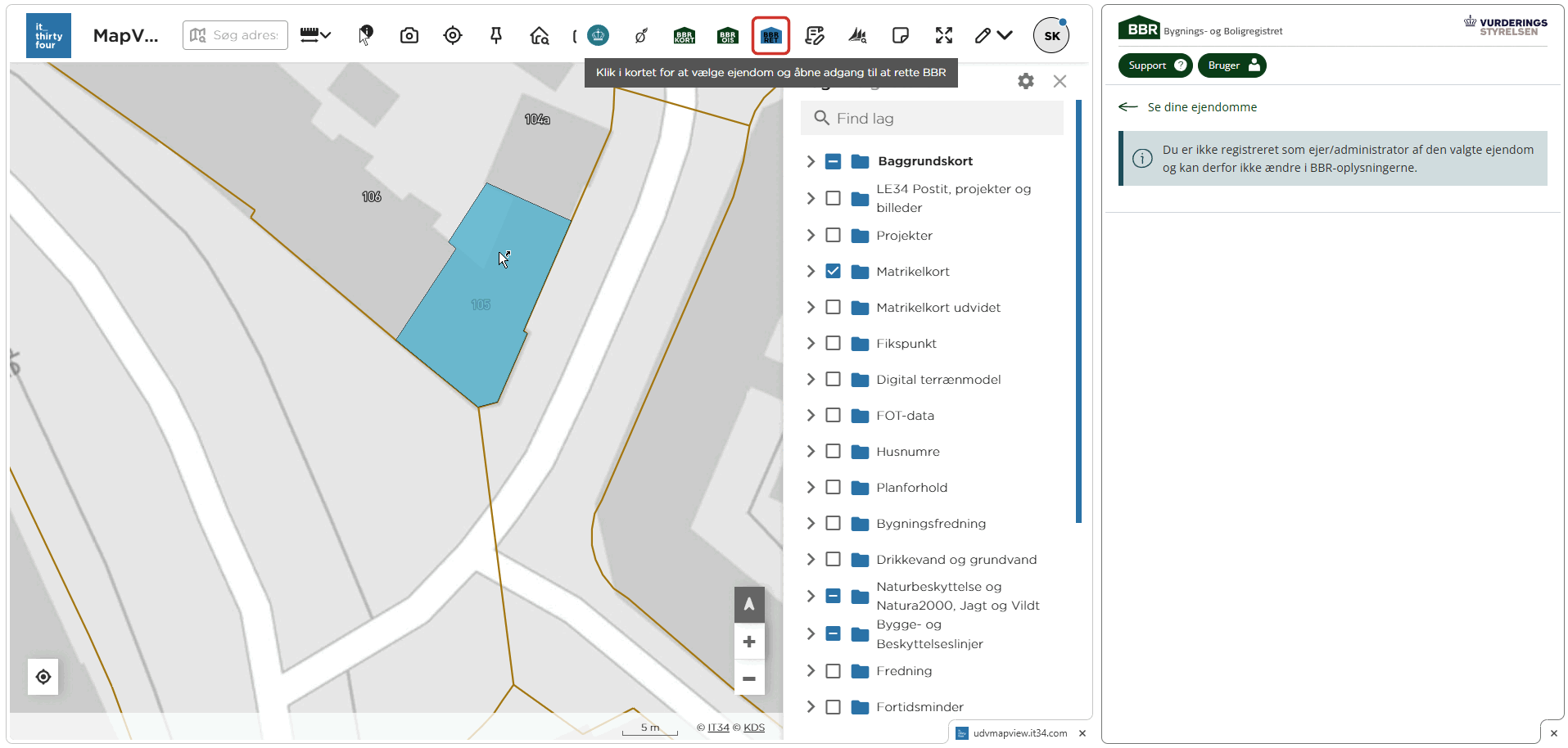1568x748 pixels.
Task: Open the KDS attribution link
Action: tap(754, 728)
